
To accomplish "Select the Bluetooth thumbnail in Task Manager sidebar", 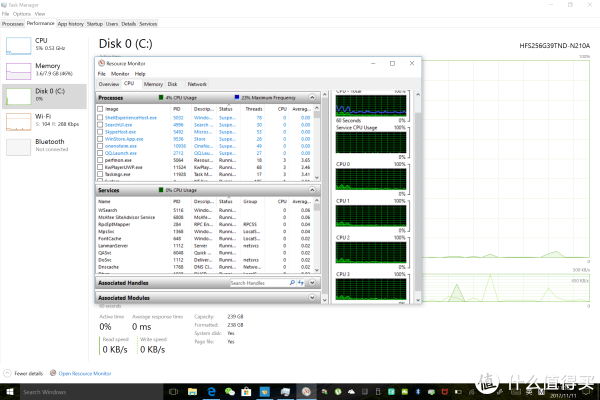I will point(18,147).
